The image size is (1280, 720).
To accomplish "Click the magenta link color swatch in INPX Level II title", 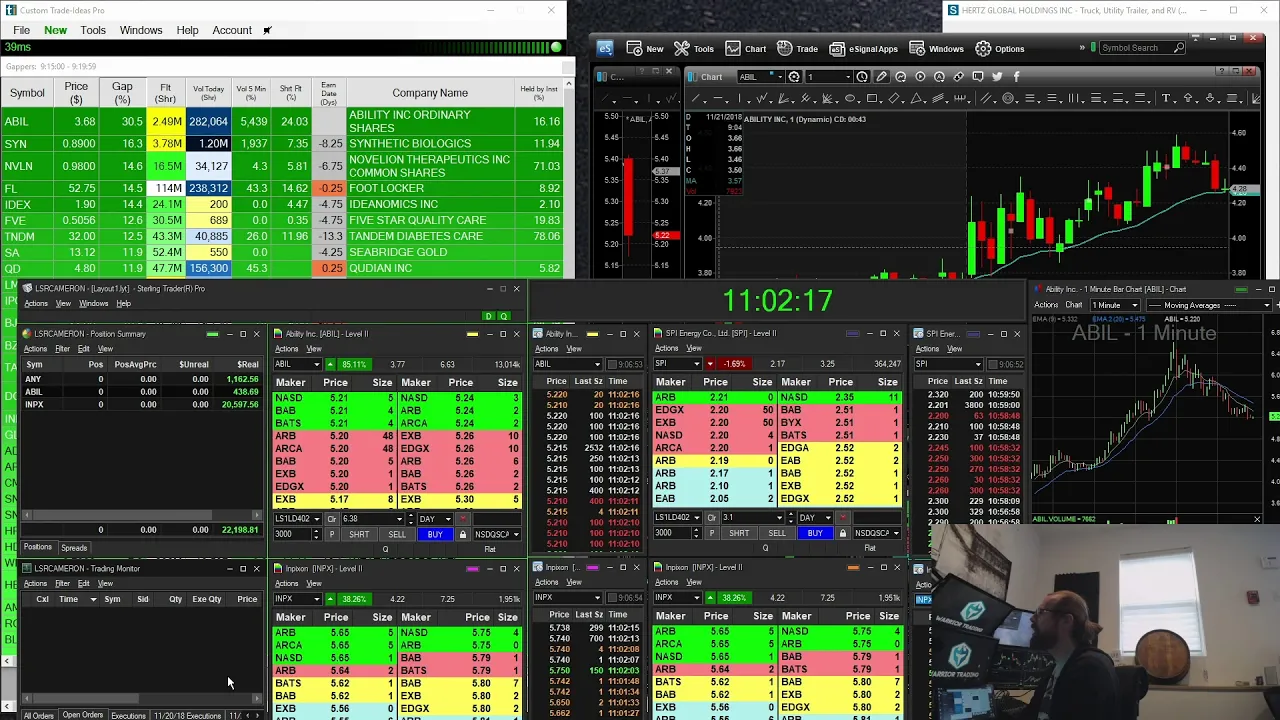I will [x=472, y=569].
